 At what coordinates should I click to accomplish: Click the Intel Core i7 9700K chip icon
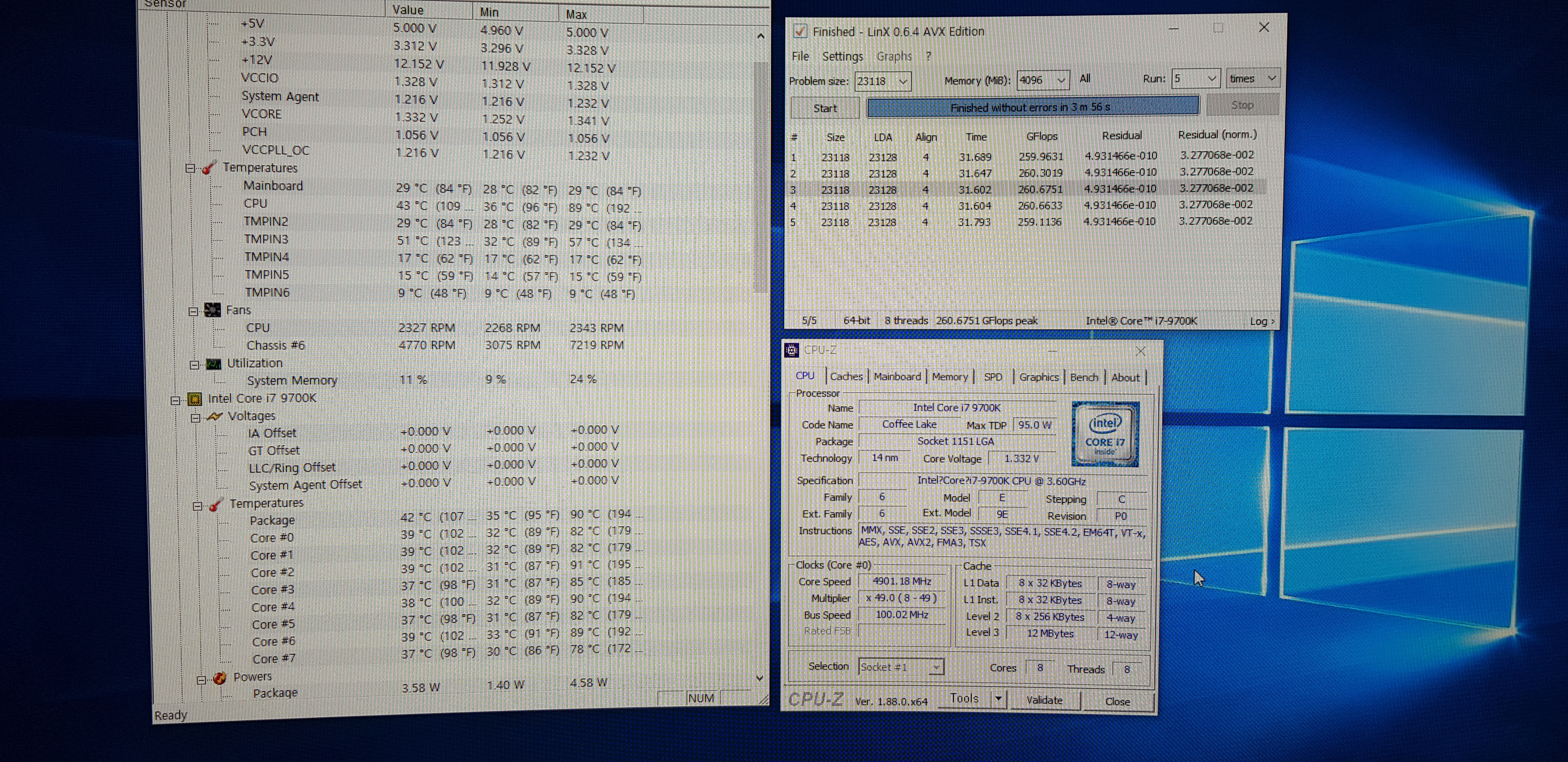195,399
